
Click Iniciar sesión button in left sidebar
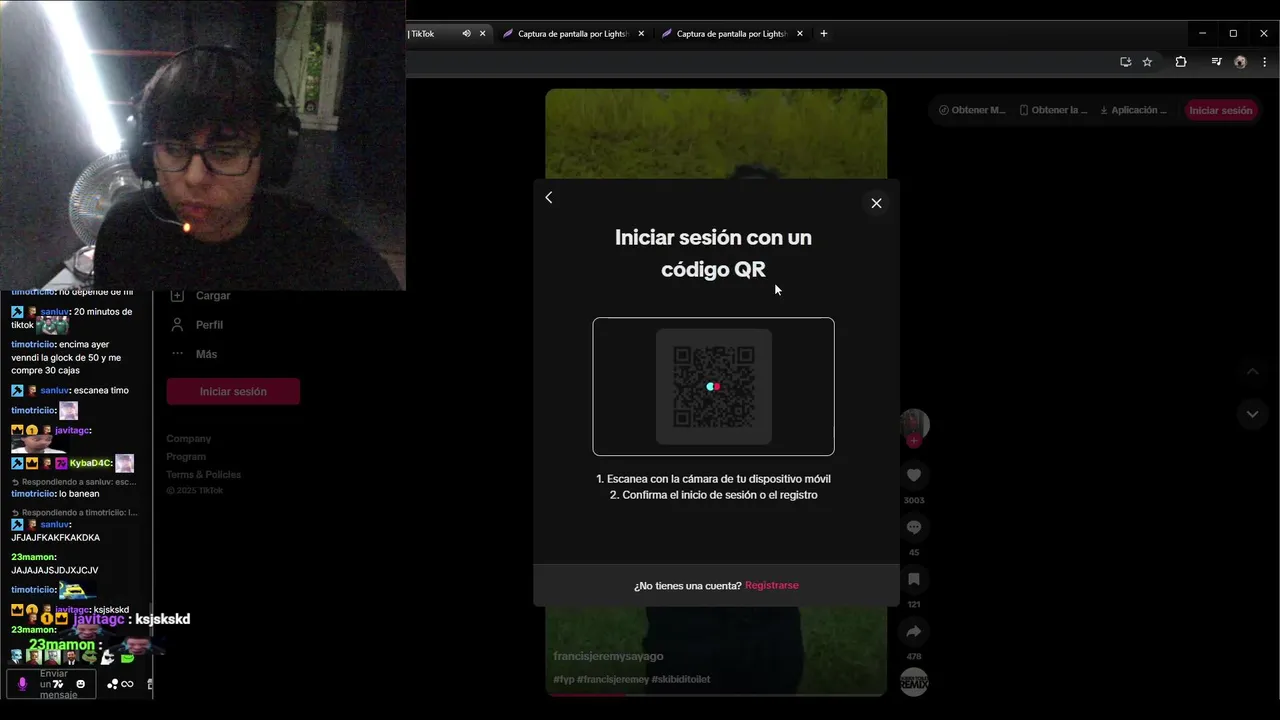233,391
